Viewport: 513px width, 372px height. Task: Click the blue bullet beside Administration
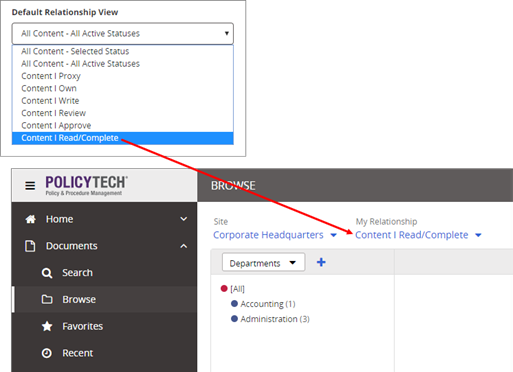click(234, 319)
